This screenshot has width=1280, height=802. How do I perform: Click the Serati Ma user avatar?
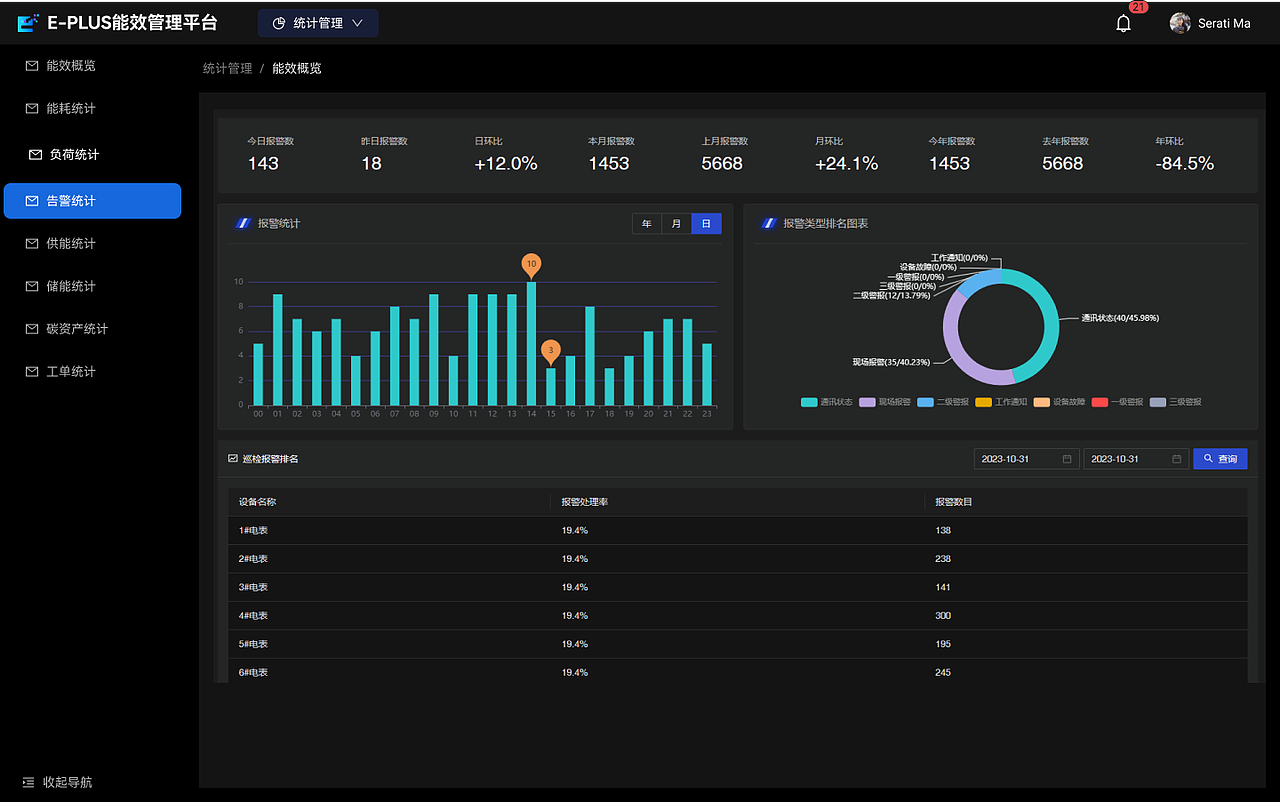coord(1180,23)
